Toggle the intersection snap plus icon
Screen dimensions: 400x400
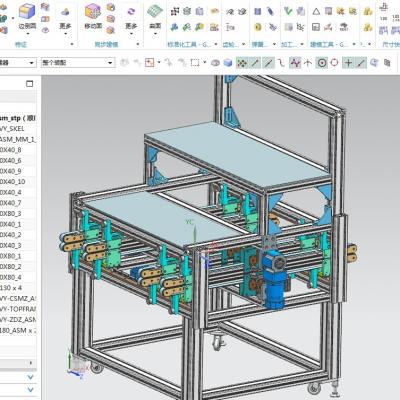pos(348,62)
